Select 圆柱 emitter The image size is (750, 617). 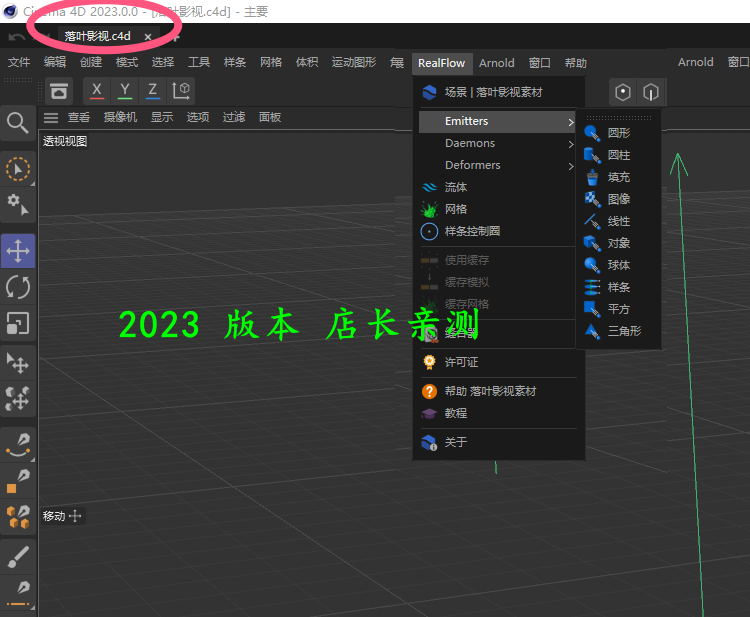619,155
